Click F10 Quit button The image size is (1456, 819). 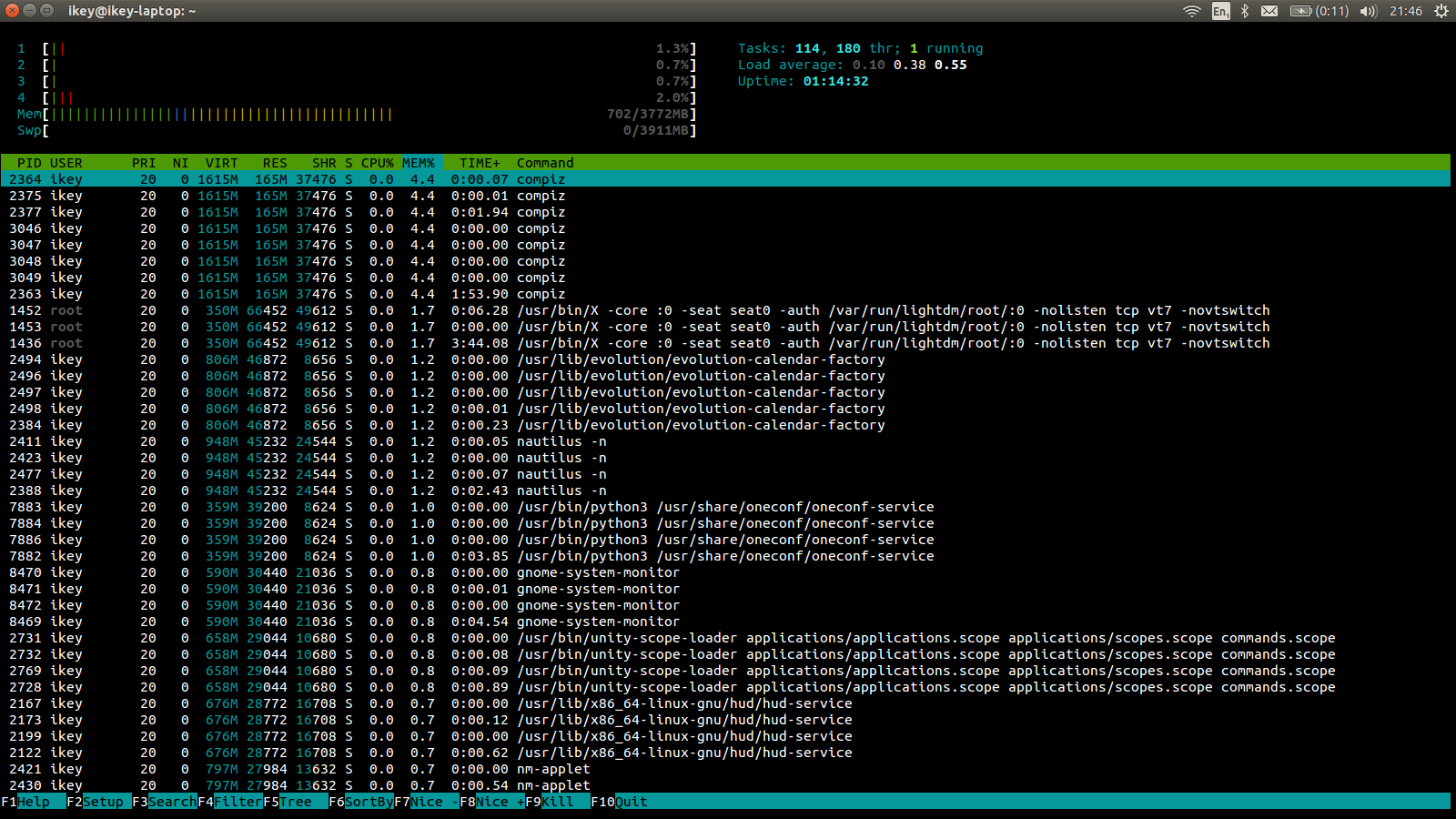[x=620, y=802]
